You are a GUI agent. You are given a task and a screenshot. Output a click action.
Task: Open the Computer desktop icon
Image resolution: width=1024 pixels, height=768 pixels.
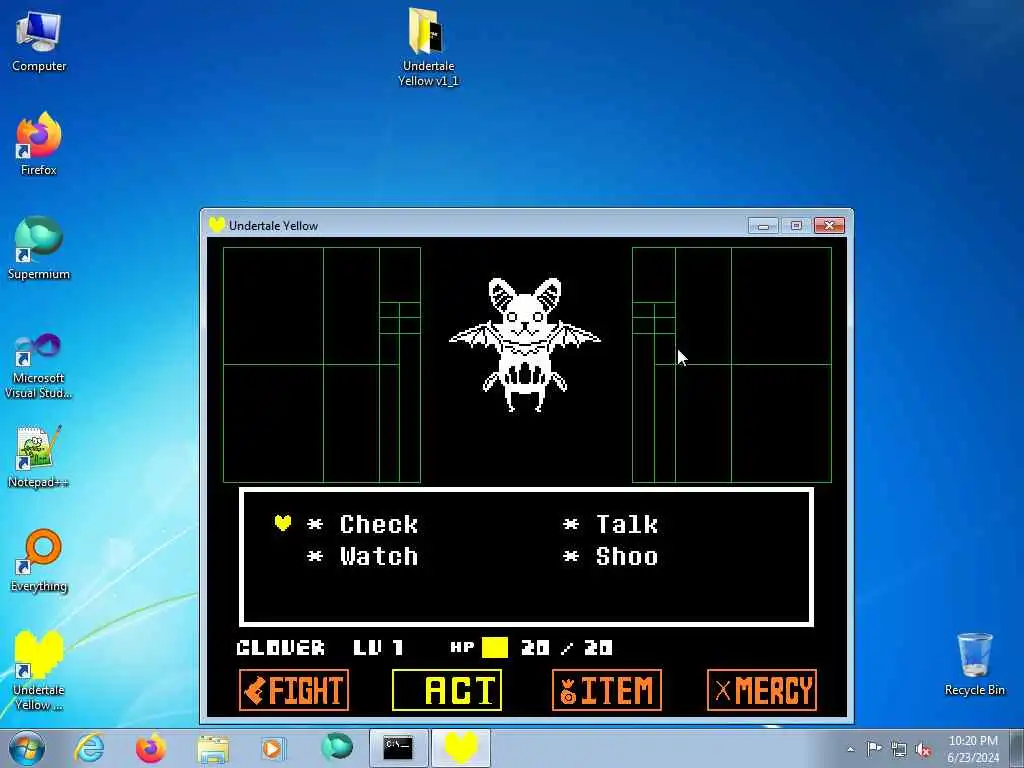[39, 40]
